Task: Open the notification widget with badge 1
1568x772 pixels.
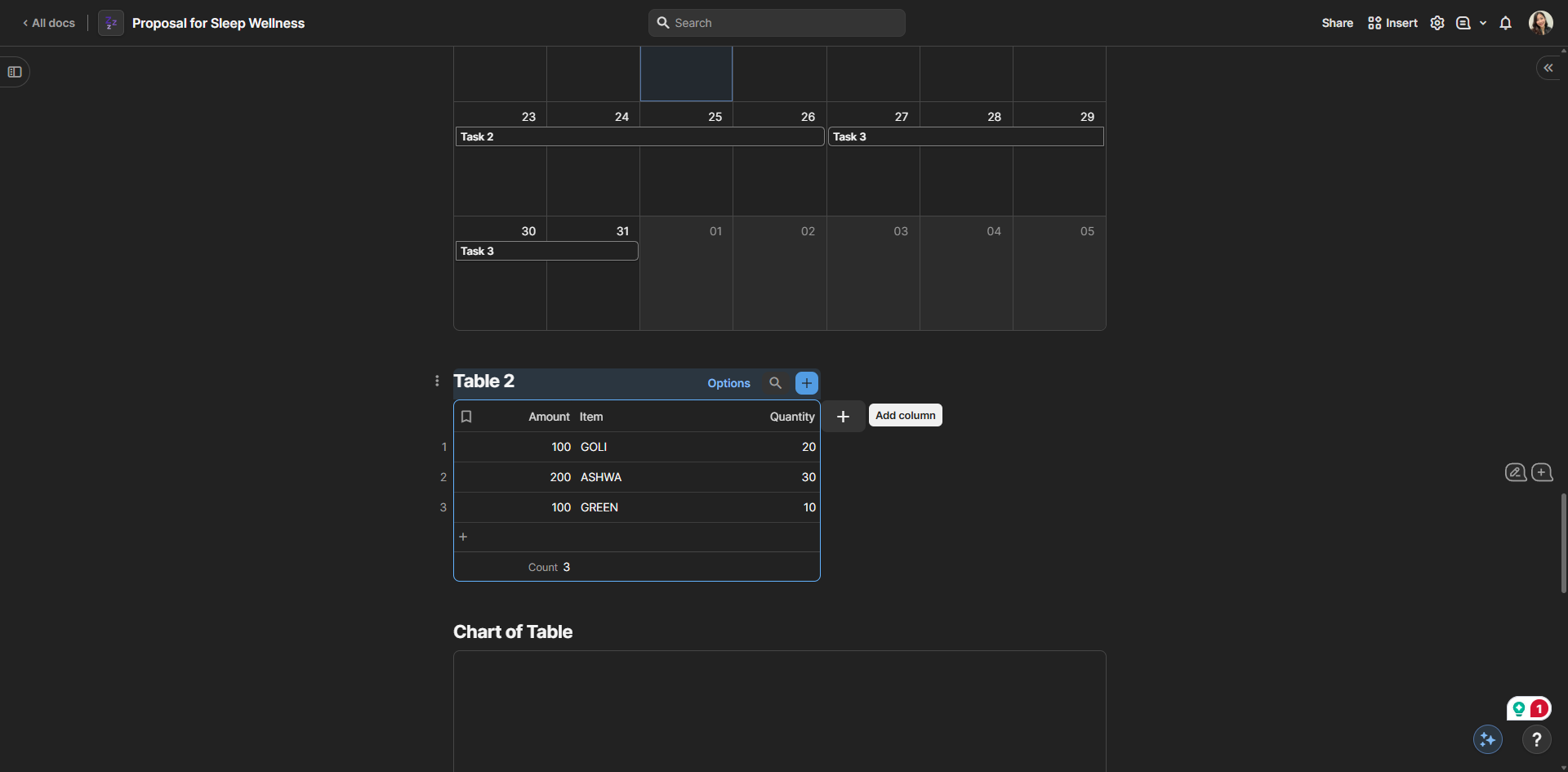Action: [1529, 708]
